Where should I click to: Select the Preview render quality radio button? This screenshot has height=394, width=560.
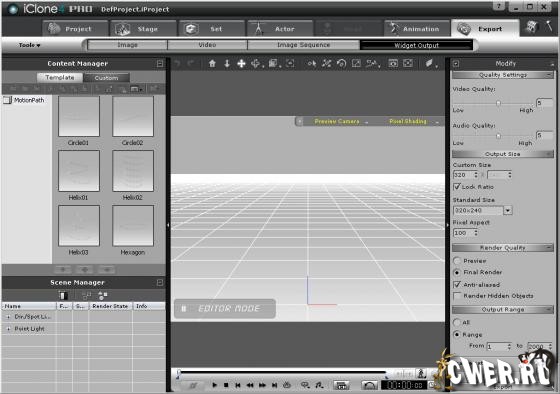457,261
